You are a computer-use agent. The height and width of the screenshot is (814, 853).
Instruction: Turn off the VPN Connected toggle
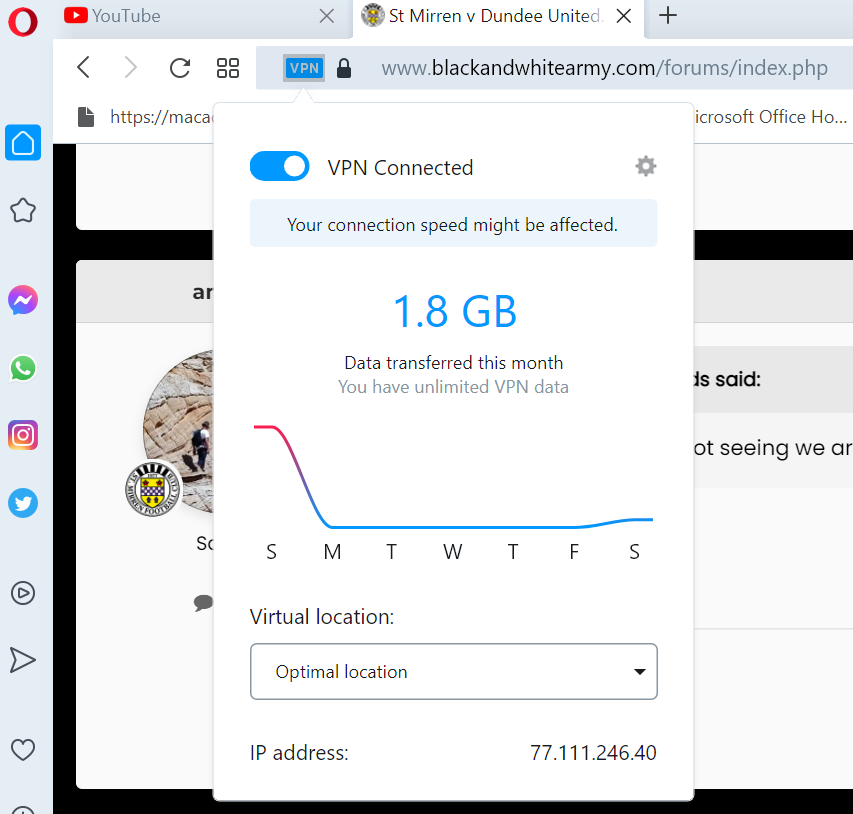click(280, 166)
